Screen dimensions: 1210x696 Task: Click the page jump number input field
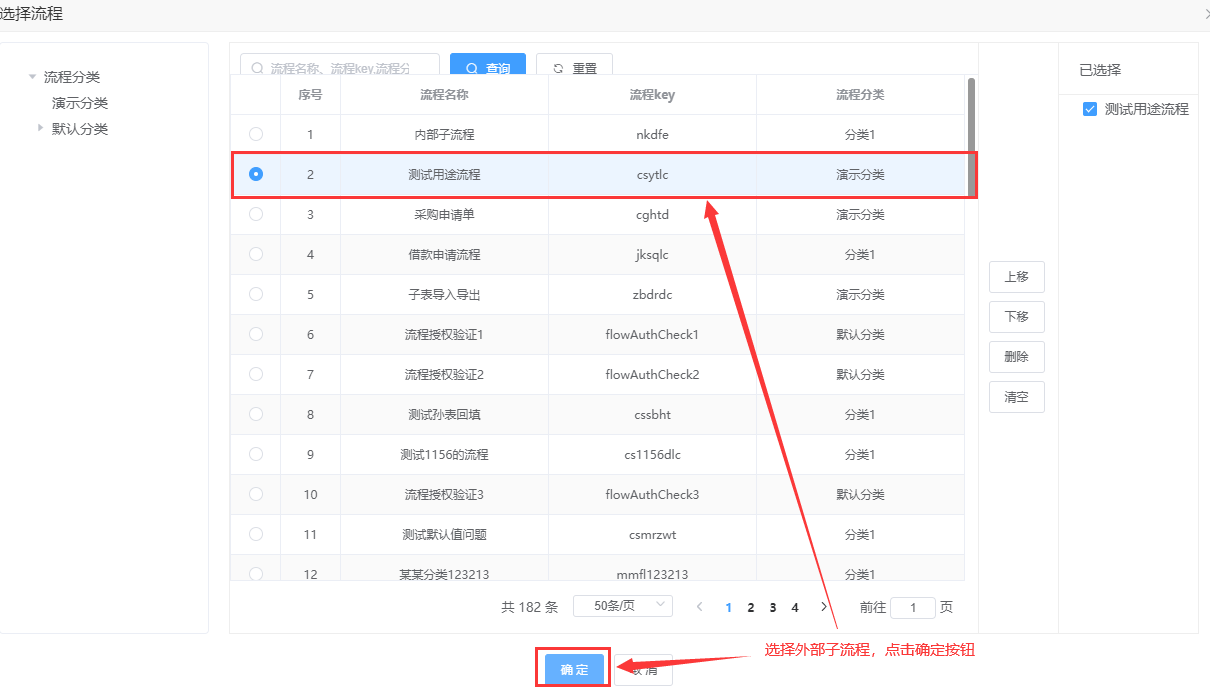(x=912, y=607)
